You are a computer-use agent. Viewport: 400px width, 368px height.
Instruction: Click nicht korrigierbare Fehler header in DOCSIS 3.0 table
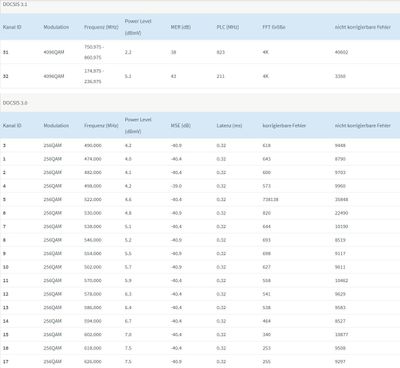363,126
